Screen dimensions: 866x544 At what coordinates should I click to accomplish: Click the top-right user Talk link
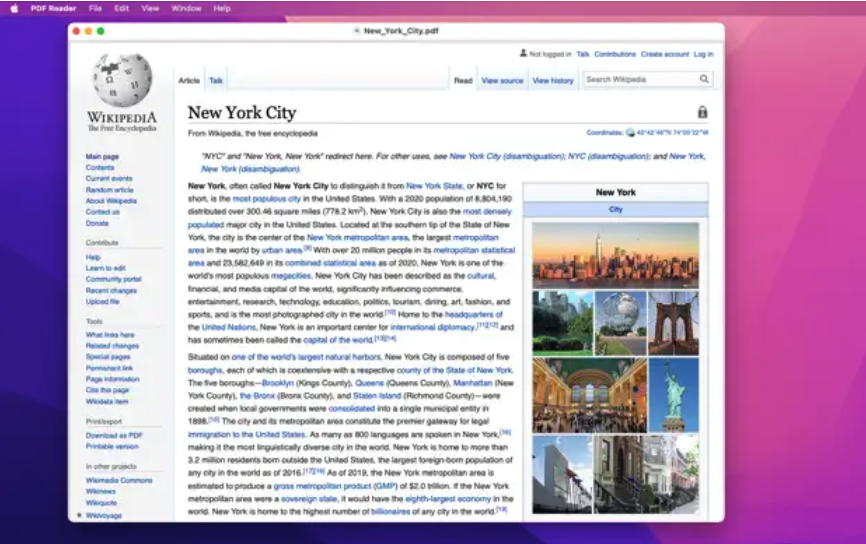pyautogui.click(x=583, y=54)
